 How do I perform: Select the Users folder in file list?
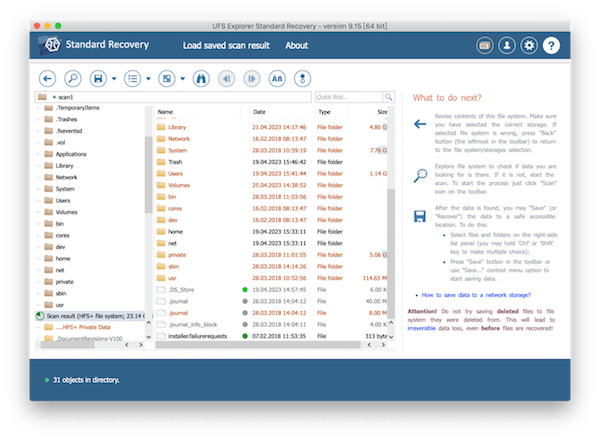click(x=271, y=174)
